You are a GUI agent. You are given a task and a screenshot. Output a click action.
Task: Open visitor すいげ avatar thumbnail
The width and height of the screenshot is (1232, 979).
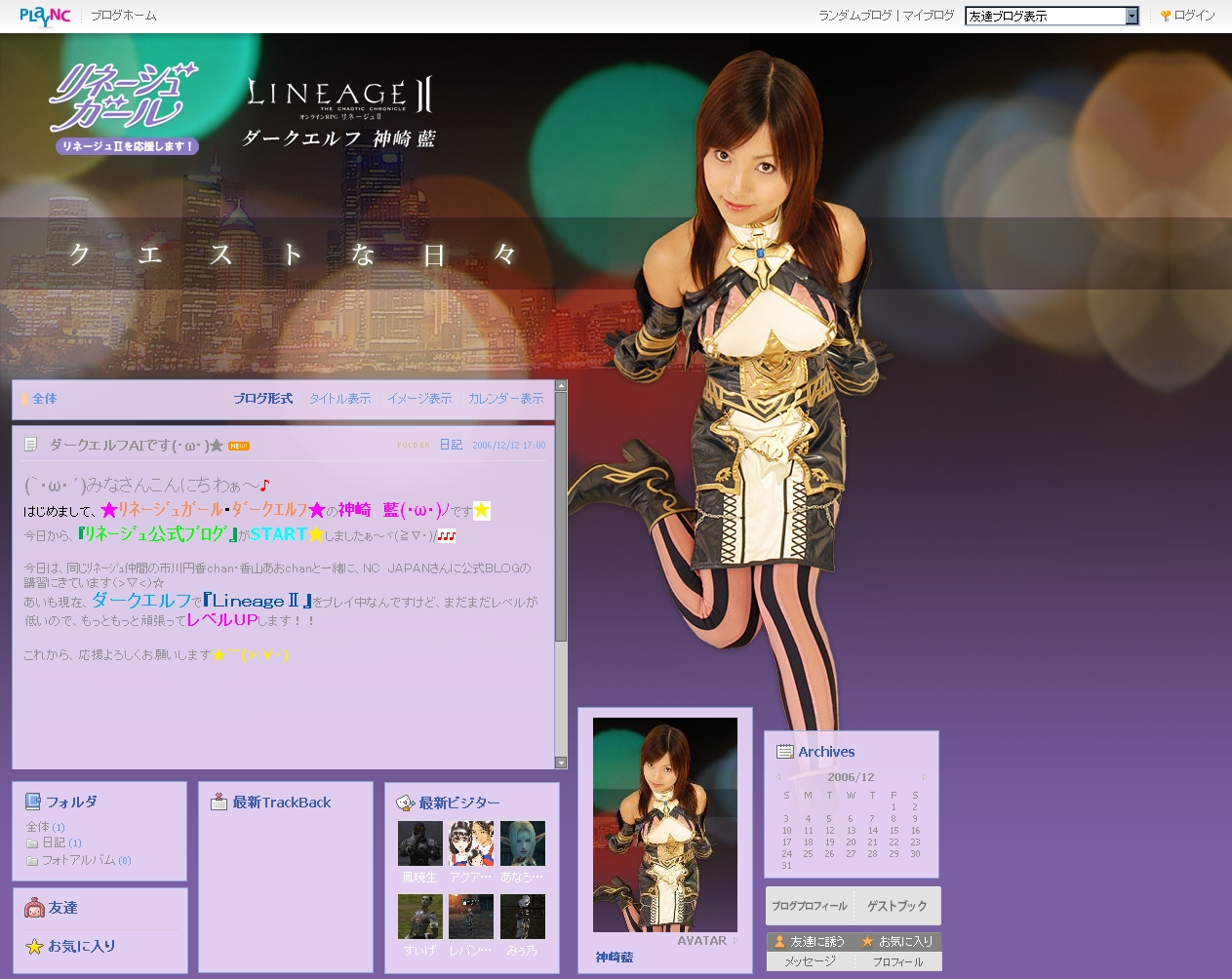[x=420, y=917]
